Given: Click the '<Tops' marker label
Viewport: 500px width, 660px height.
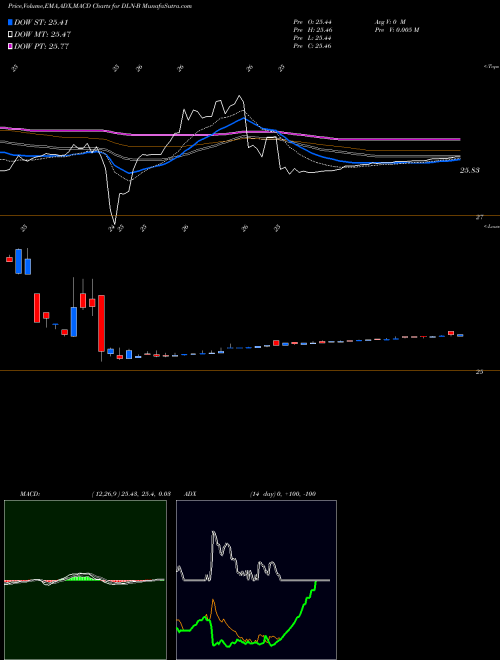Looking at the screenshot, I should (491, 67).
